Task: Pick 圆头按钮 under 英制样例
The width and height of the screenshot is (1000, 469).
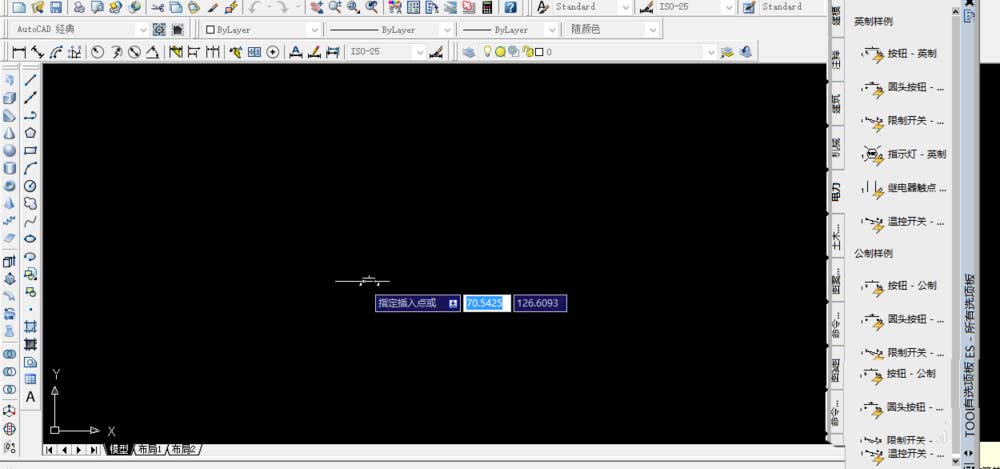Action: 903,87
